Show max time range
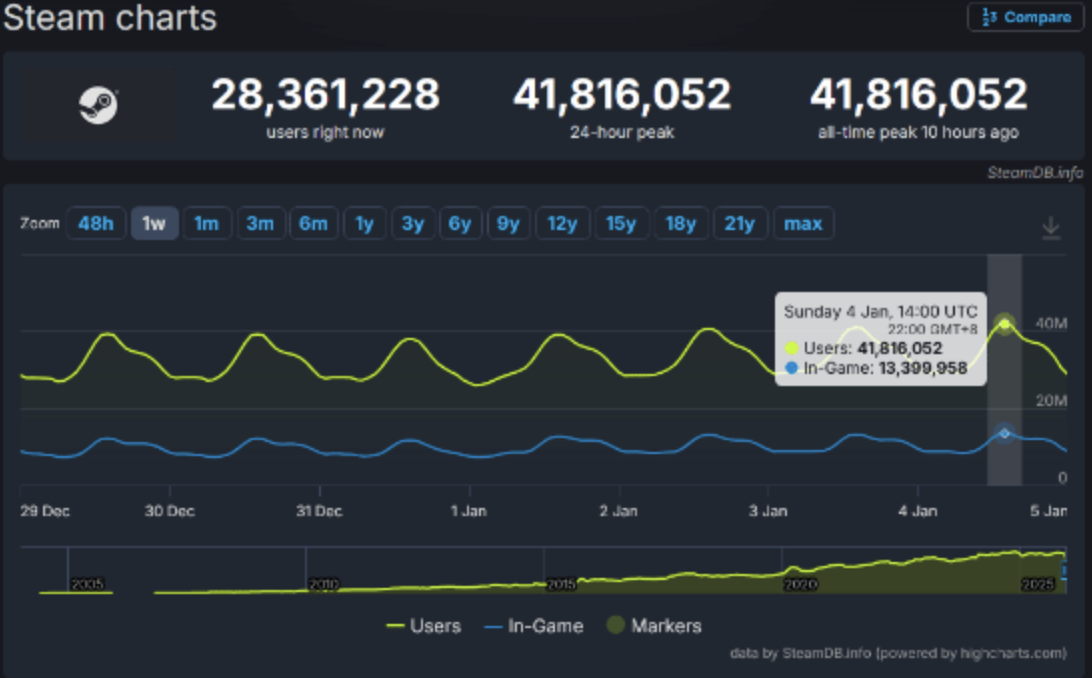Viewport: 1092px width, 678px height. pyautogui.click(x=803, y=223)
